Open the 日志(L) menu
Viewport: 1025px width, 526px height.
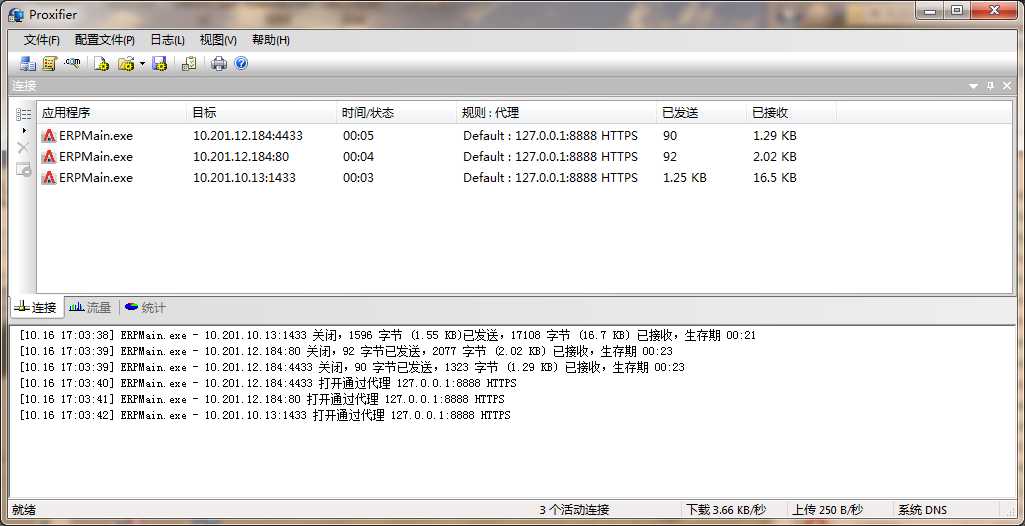167,40
